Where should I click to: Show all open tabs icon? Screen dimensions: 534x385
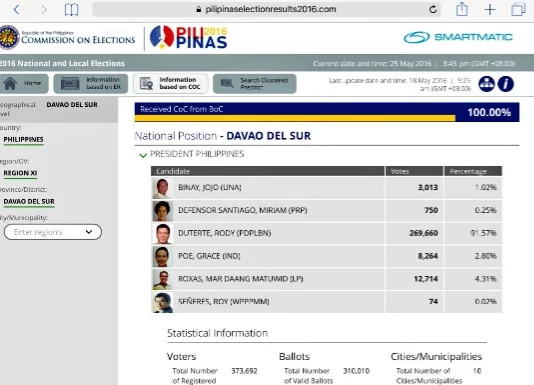[x=518, y=10]
